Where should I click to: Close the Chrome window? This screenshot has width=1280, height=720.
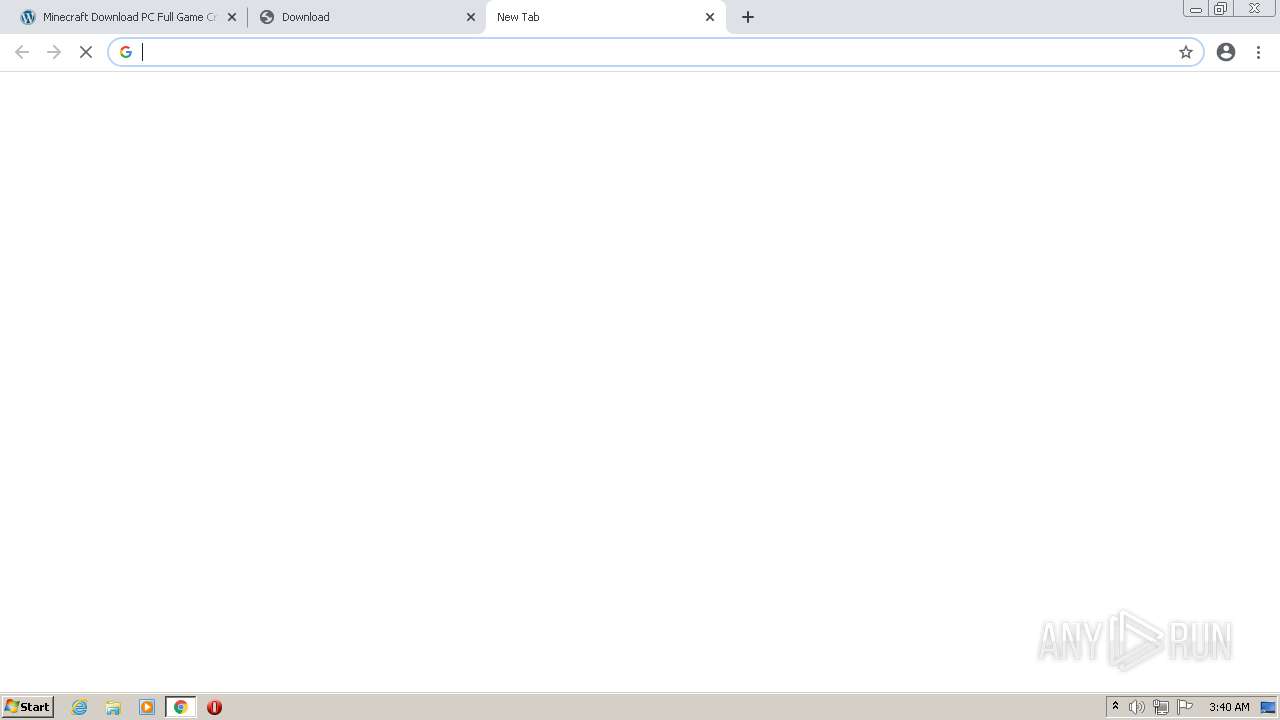pyautogui.click(x=1254, y=8)
